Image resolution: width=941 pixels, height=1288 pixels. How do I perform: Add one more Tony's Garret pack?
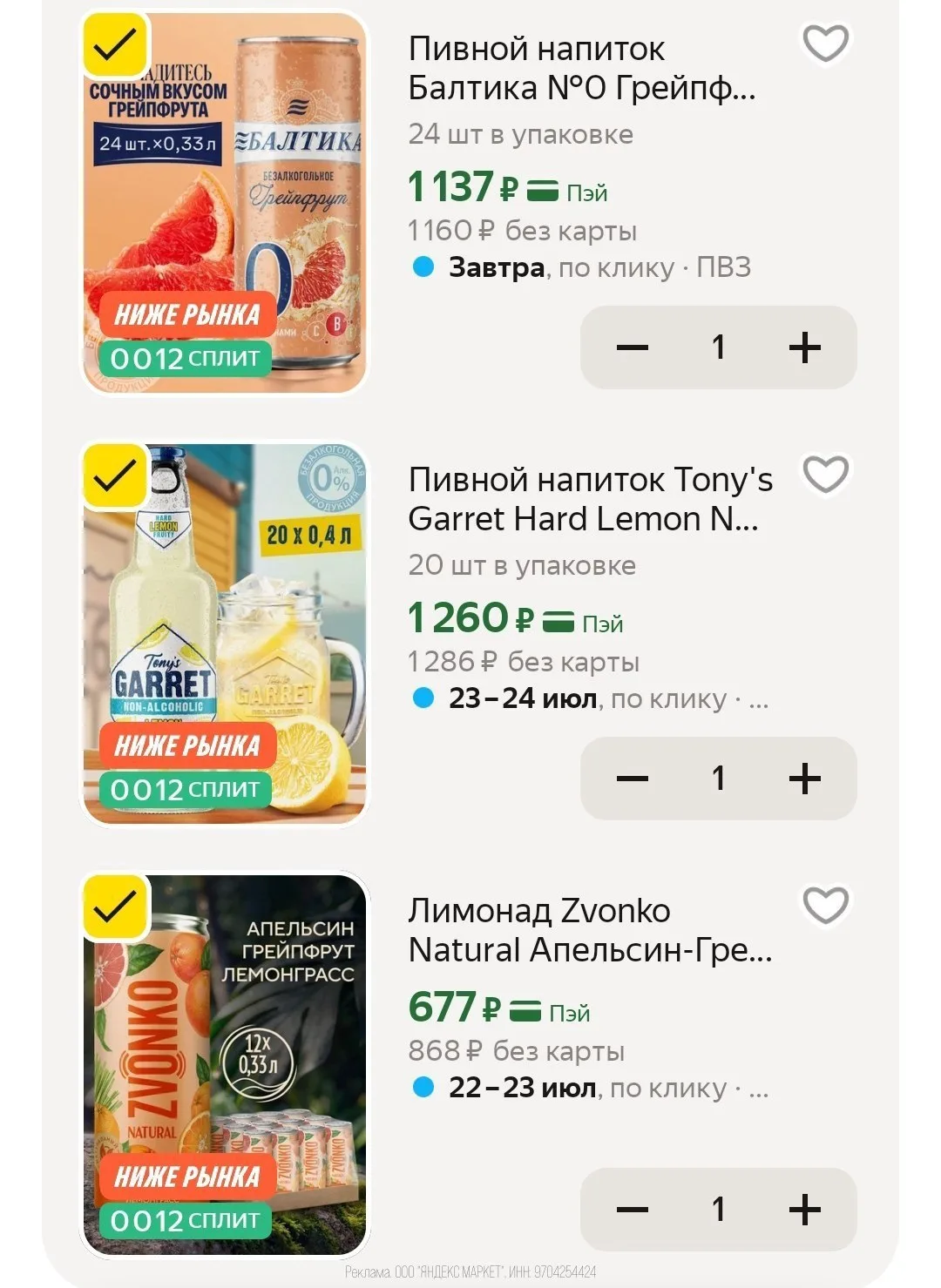pyautogui.click(x=804, y=779)
